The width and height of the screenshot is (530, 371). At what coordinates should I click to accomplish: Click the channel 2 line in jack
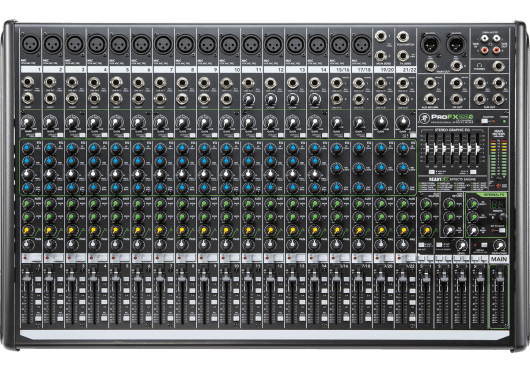coord(50,82)
